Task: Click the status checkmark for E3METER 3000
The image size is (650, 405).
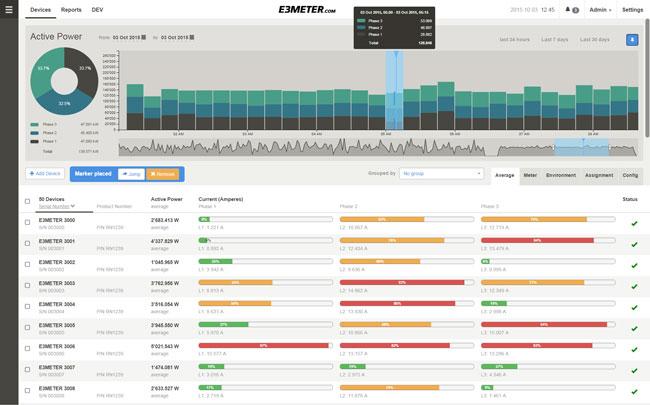Action: click(634, 223)
